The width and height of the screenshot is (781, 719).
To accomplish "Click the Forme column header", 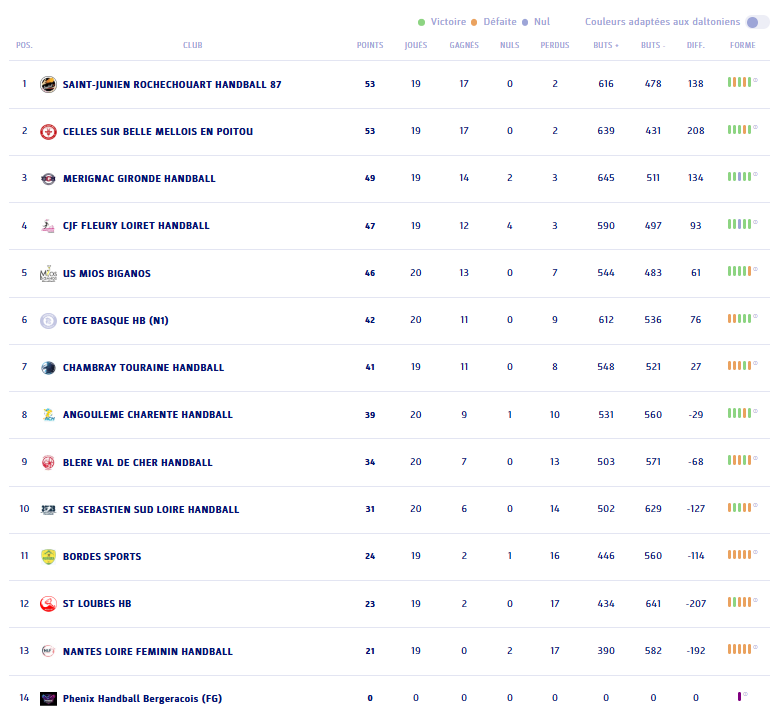I will 742,45.
